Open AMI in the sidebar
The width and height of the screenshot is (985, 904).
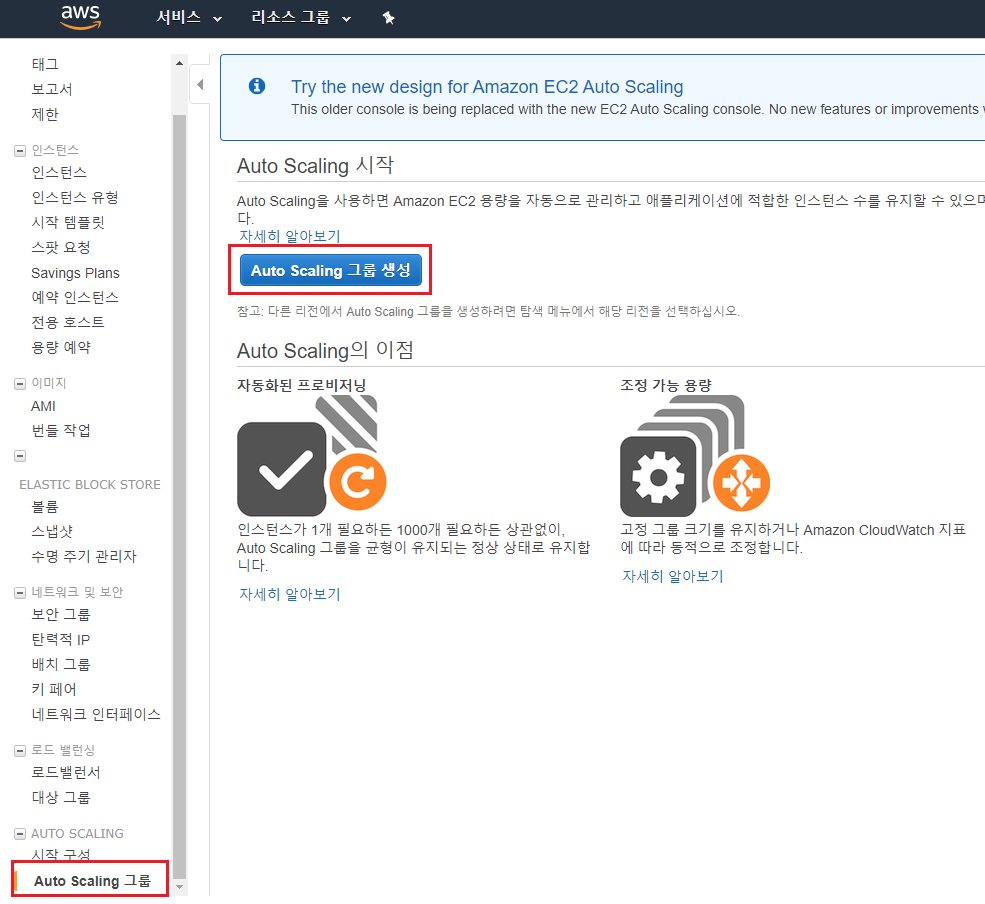coord(43,406)
